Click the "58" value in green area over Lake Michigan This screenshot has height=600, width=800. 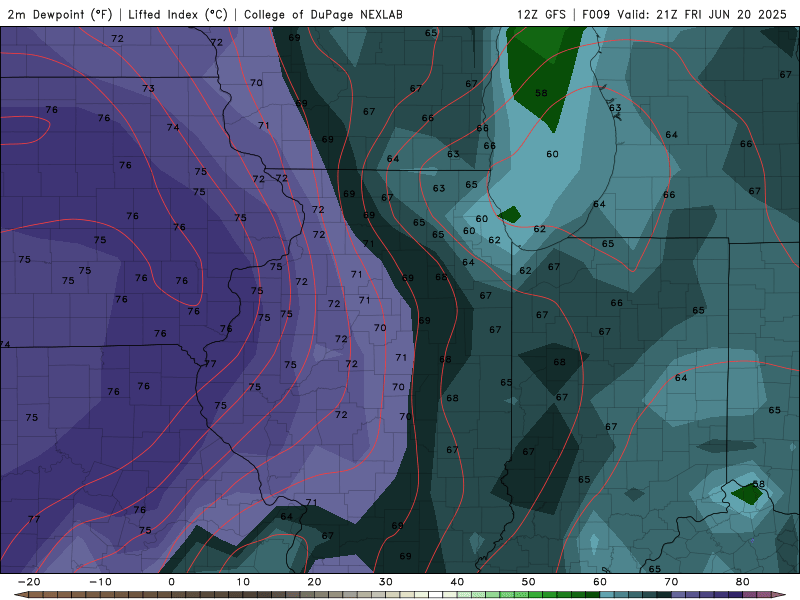(x=541, y=93)
